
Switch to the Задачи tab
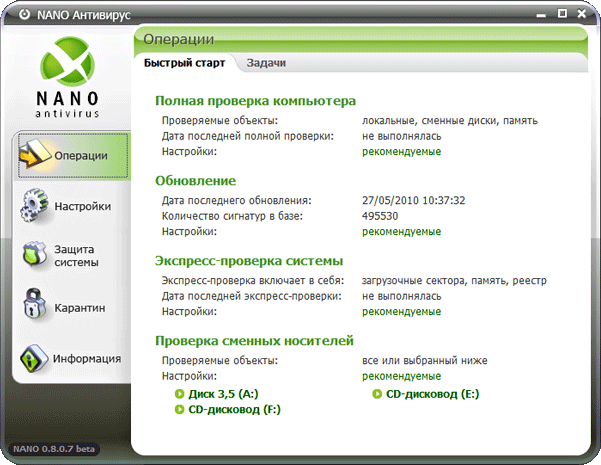click(266, 62)
